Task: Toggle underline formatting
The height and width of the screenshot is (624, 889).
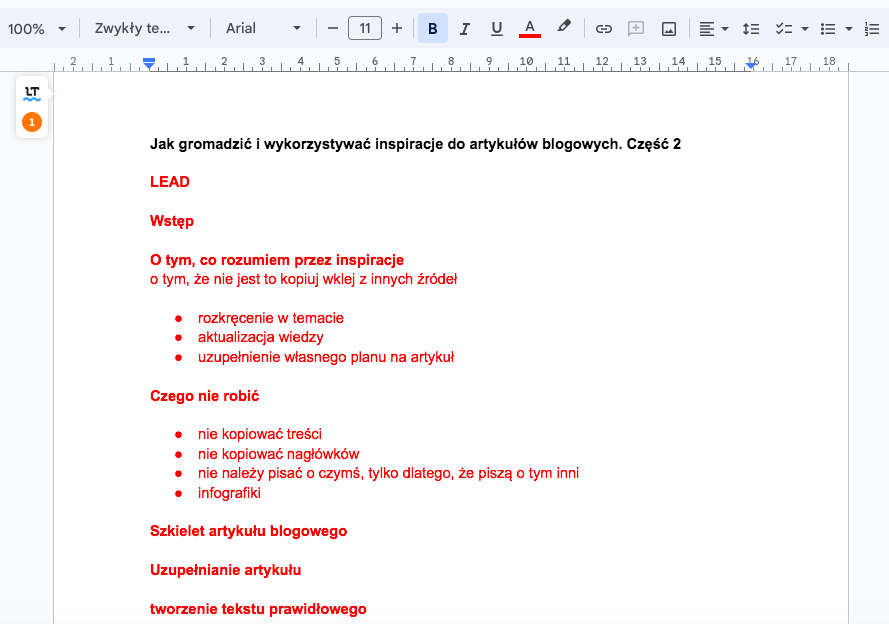Action: 497,28
